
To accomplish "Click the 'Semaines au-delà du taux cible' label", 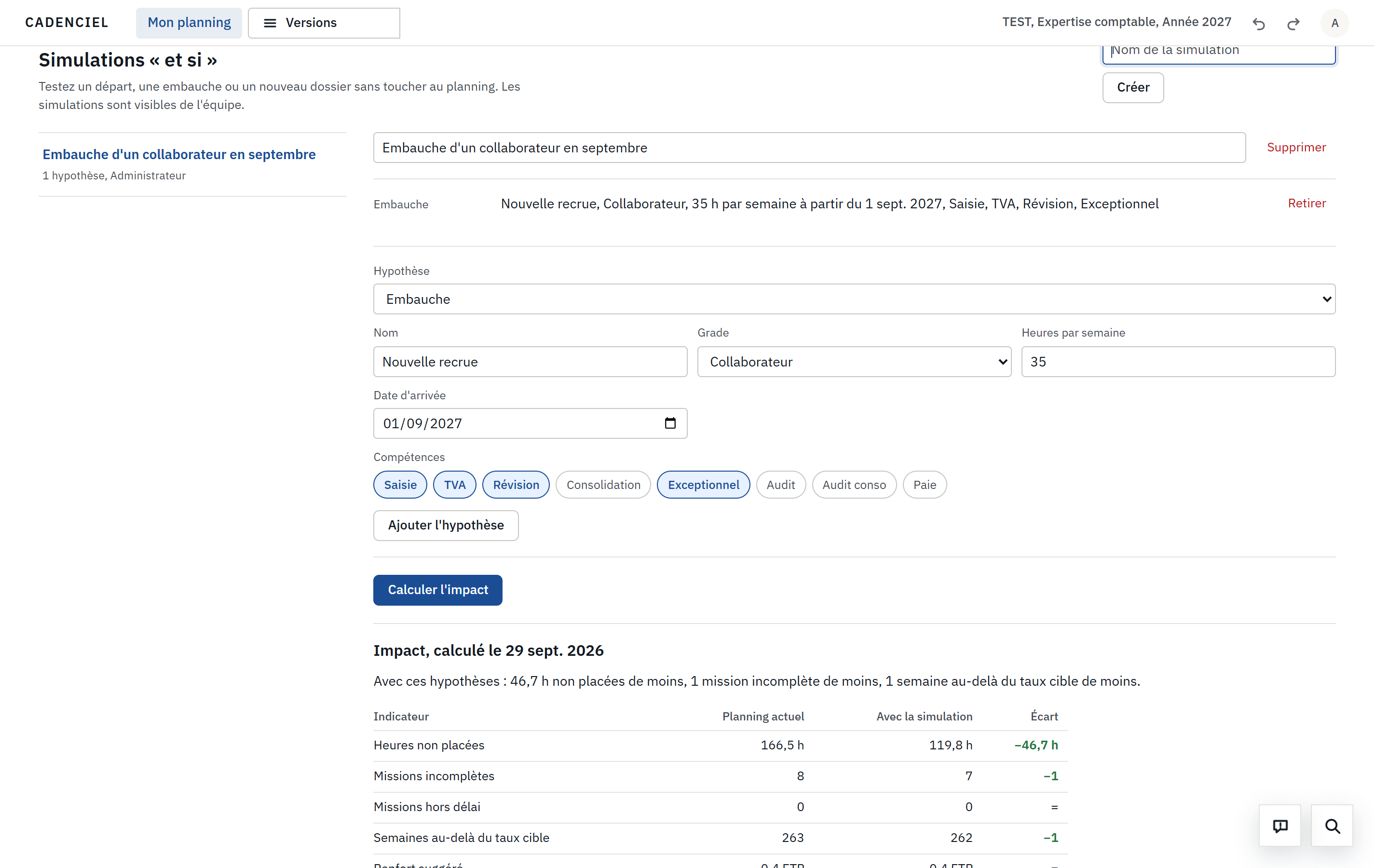I will coord(462,838).
